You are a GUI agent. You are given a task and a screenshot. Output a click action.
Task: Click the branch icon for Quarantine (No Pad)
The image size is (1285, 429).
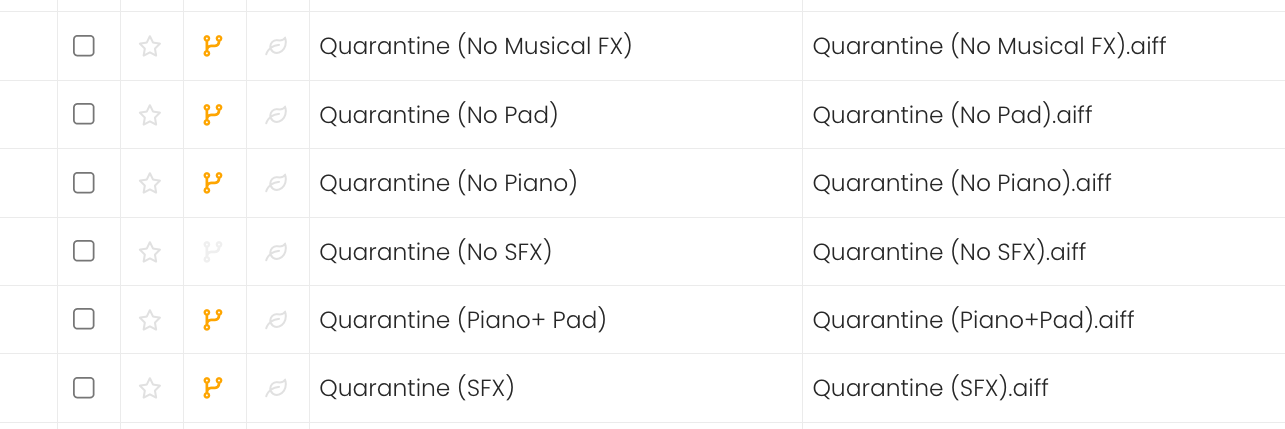point(212,115)
